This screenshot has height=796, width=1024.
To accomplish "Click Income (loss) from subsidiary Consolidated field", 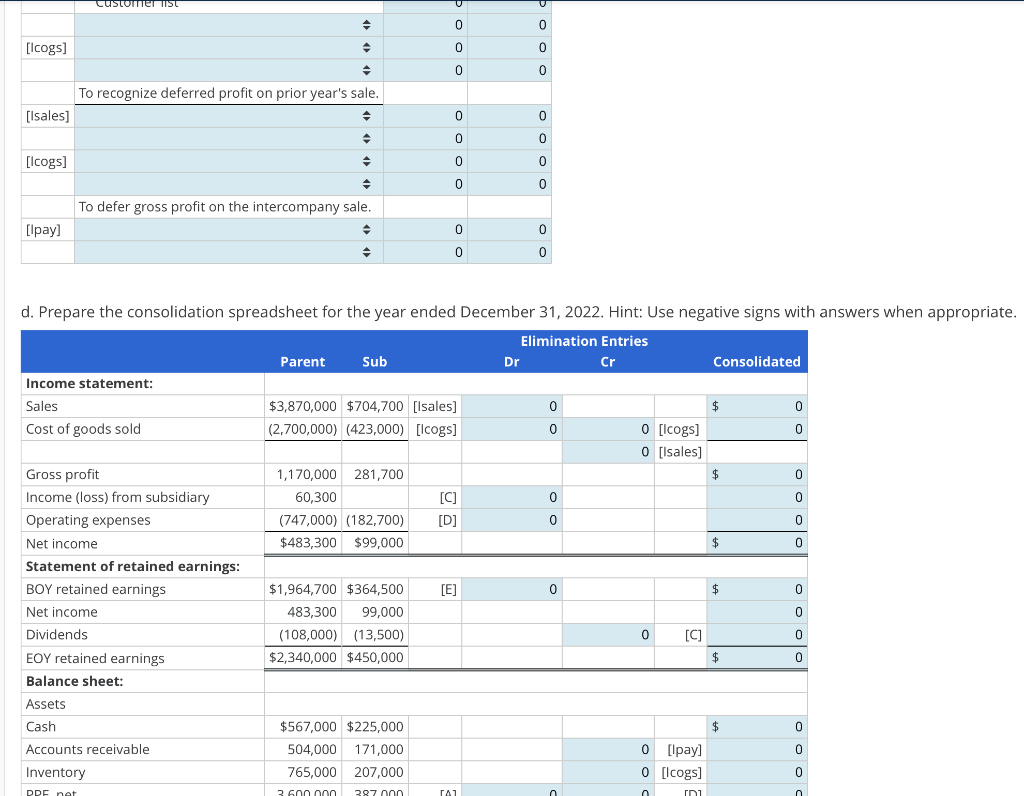I will (757, 497).
